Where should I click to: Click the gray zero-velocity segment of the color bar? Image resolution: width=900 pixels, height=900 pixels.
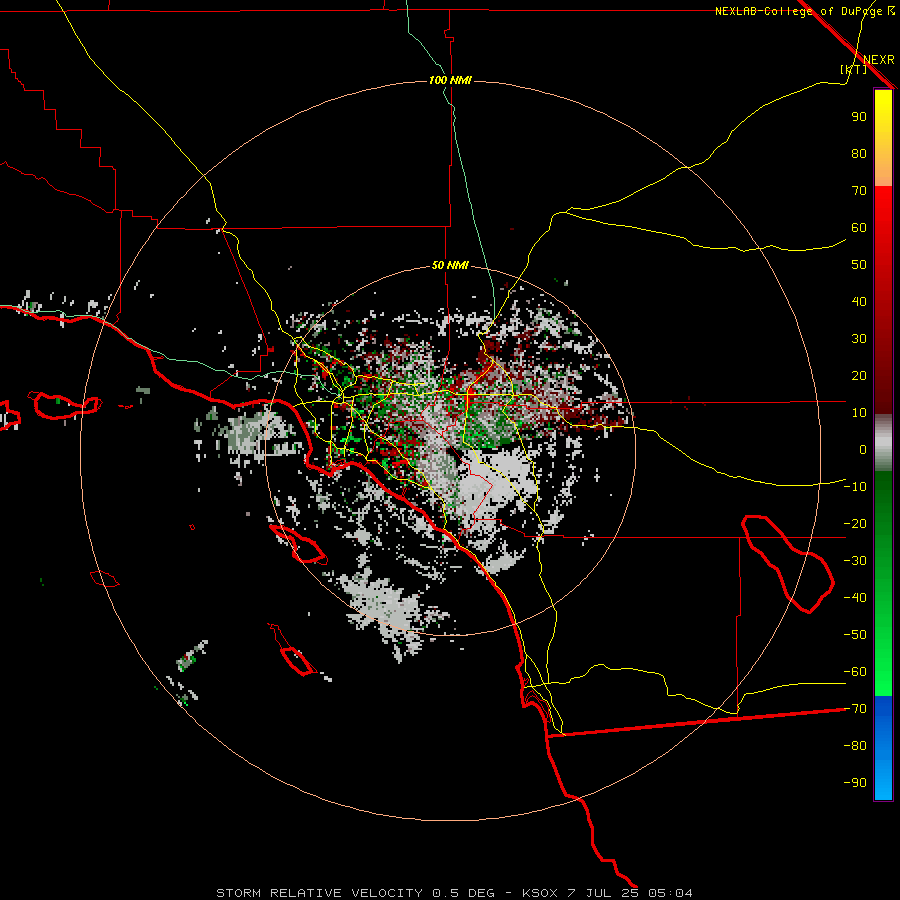(x=883, y=443)
